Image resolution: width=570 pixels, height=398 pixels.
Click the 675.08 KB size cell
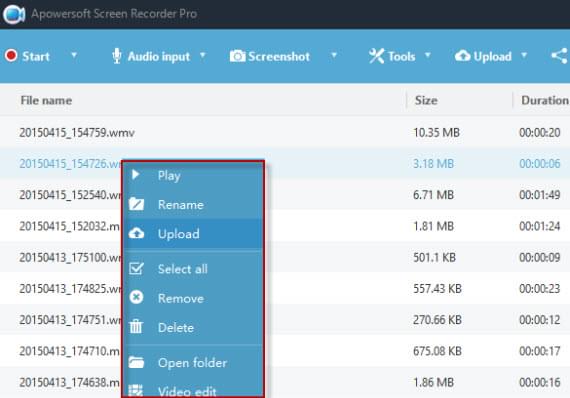[437, 351]
